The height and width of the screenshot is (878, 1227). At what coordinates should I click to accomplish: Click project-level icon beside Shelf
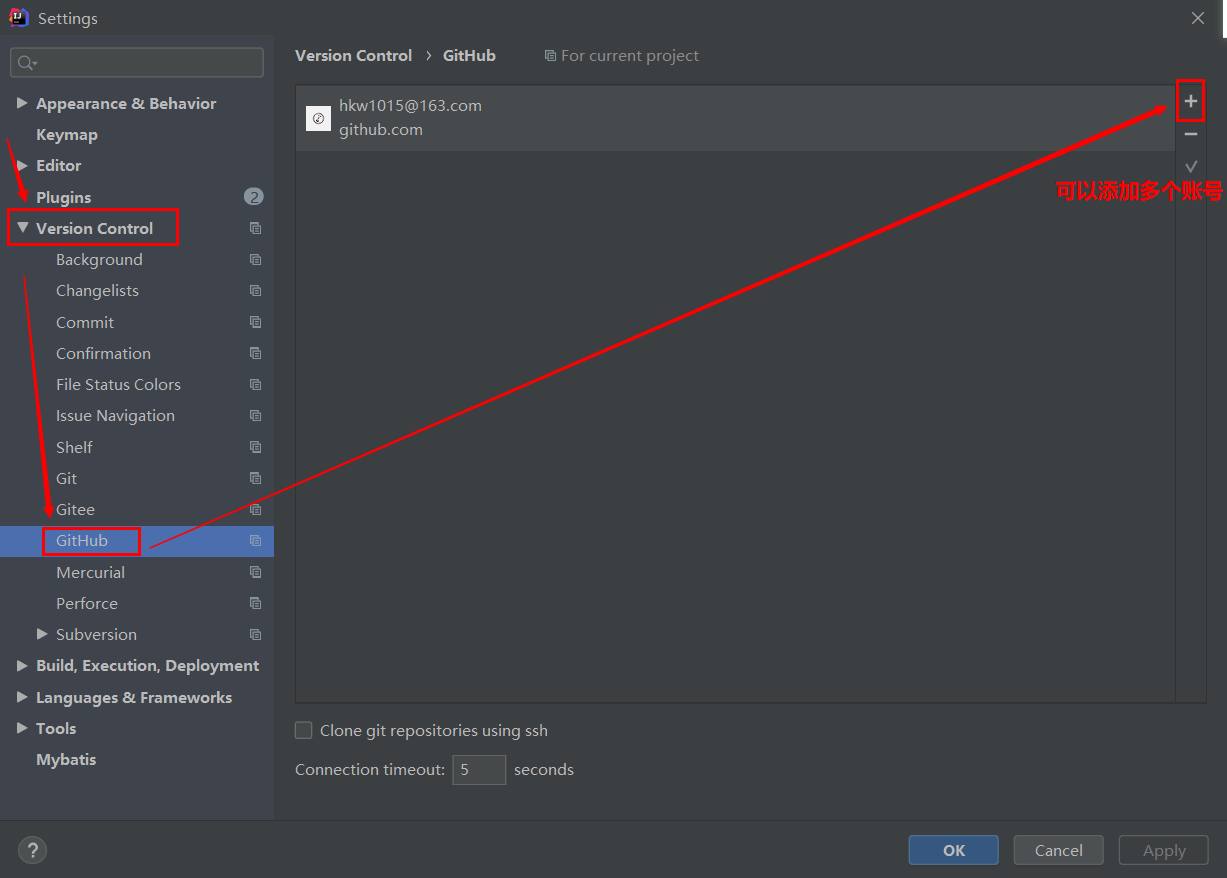click(x=256, y=447)
